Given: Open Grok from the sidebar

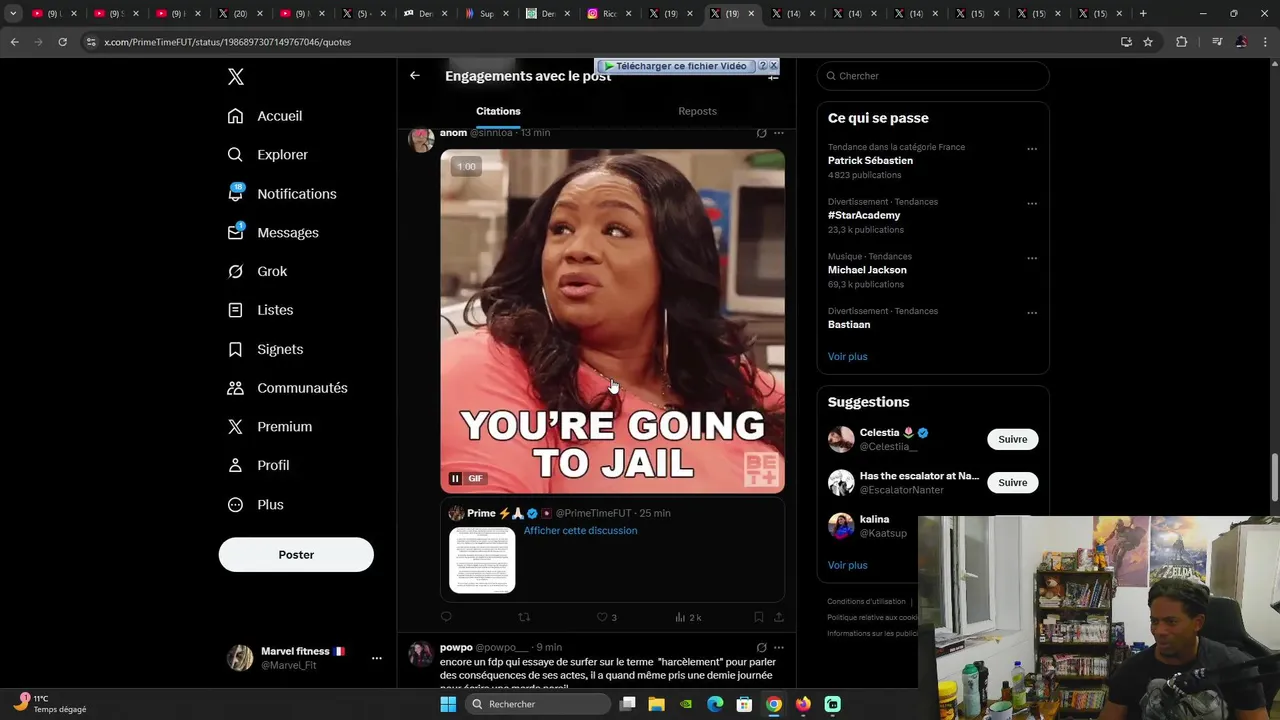Looking at the screenshot, I should tap(257, 272).
